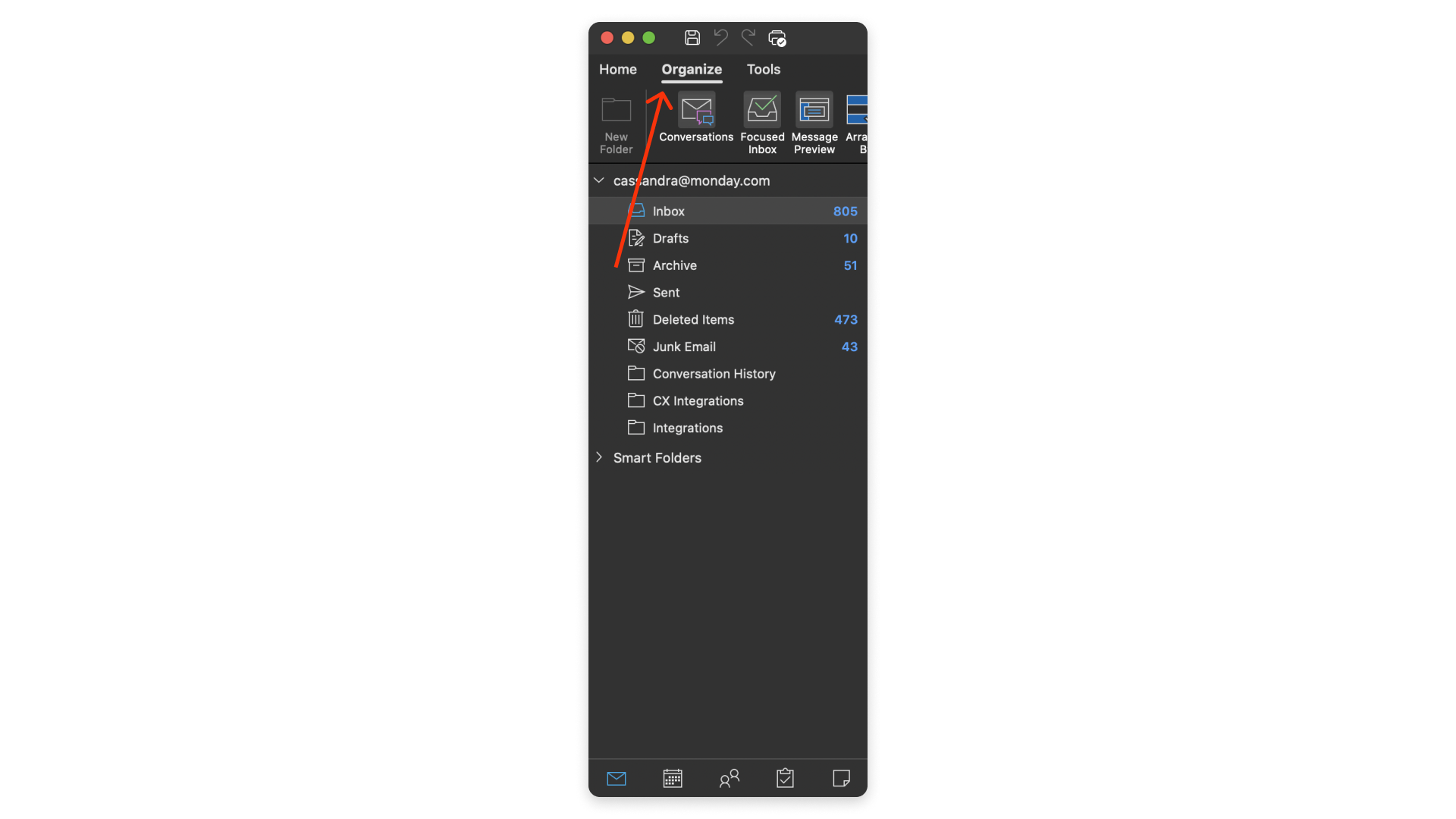The height and width of the screenshot is (819, 1456).
Task: Click the Organize tab in ribbon
Action: click(x=691, y=69)
